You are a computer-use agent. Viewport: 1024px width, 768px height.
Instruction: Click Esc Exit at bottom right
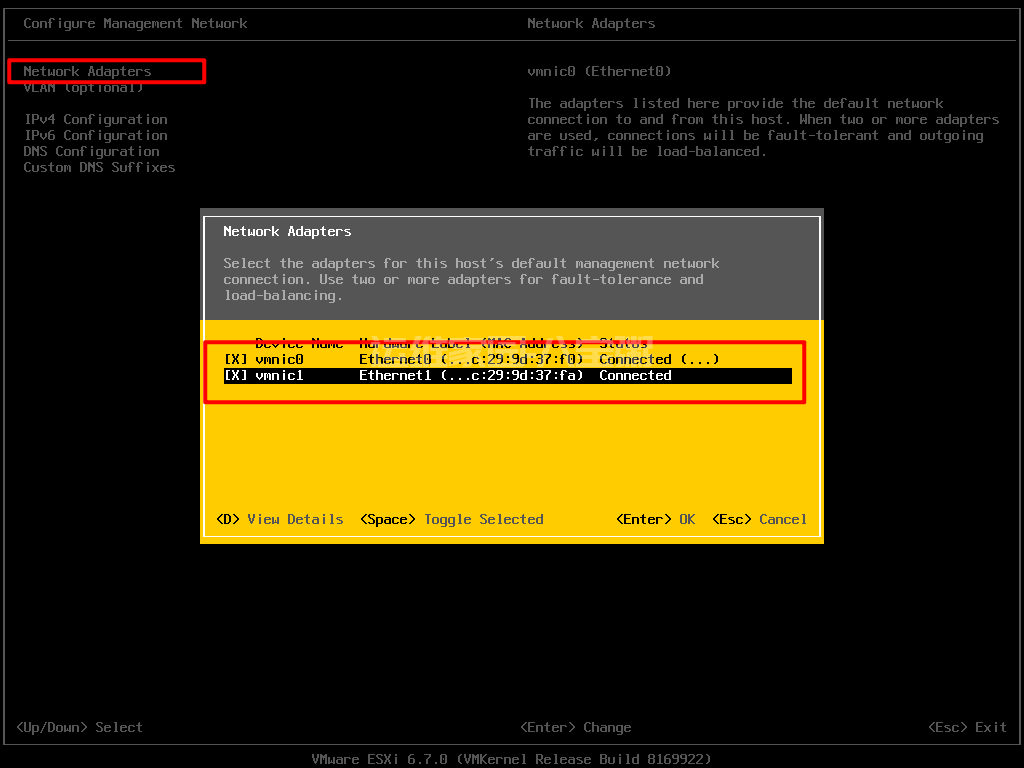pos(967,727)
